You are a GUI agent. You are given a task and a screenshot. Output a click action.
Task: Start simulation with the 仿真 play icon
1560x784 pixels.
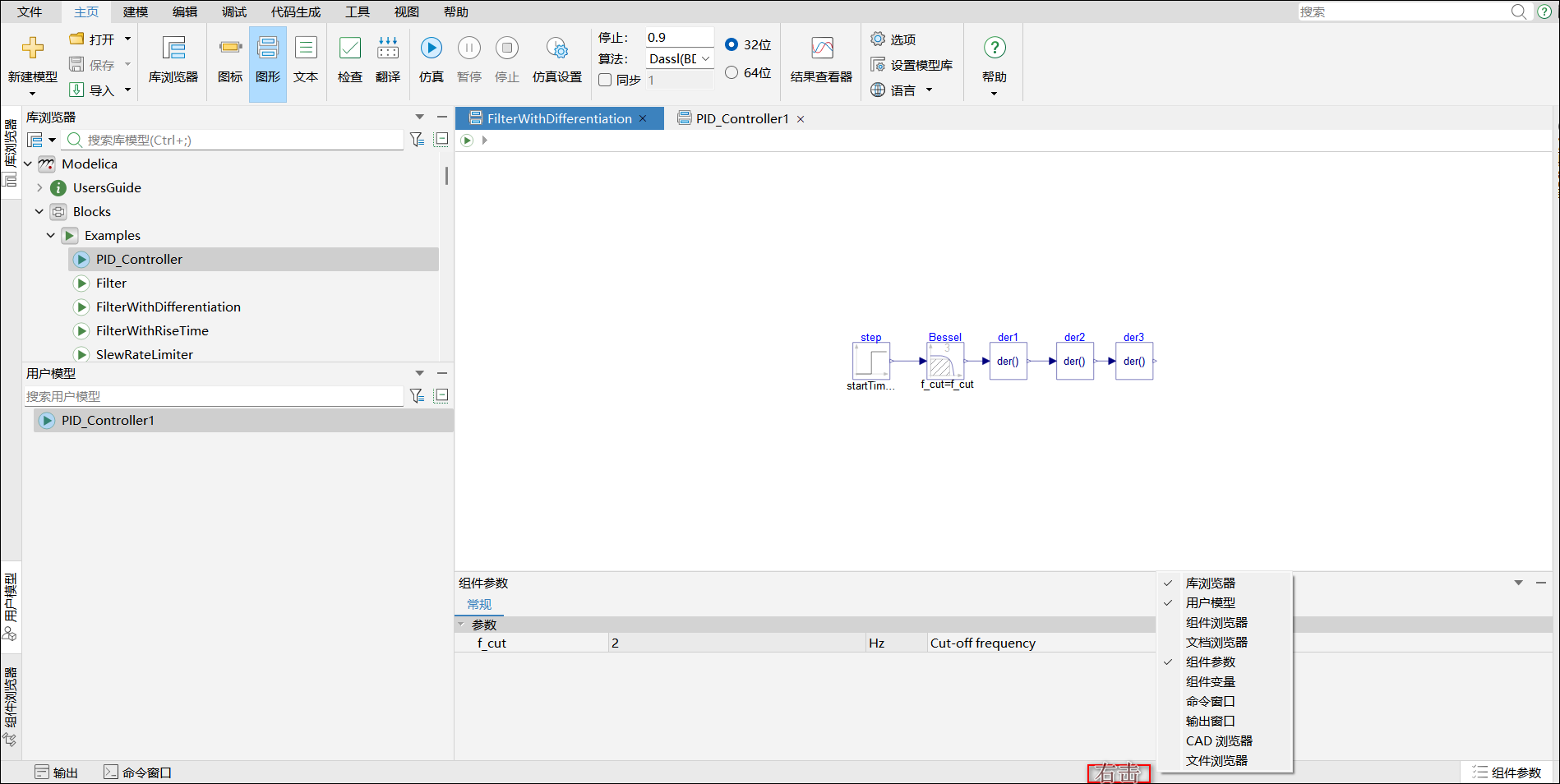pyautogui.click(x=431, y=48)
